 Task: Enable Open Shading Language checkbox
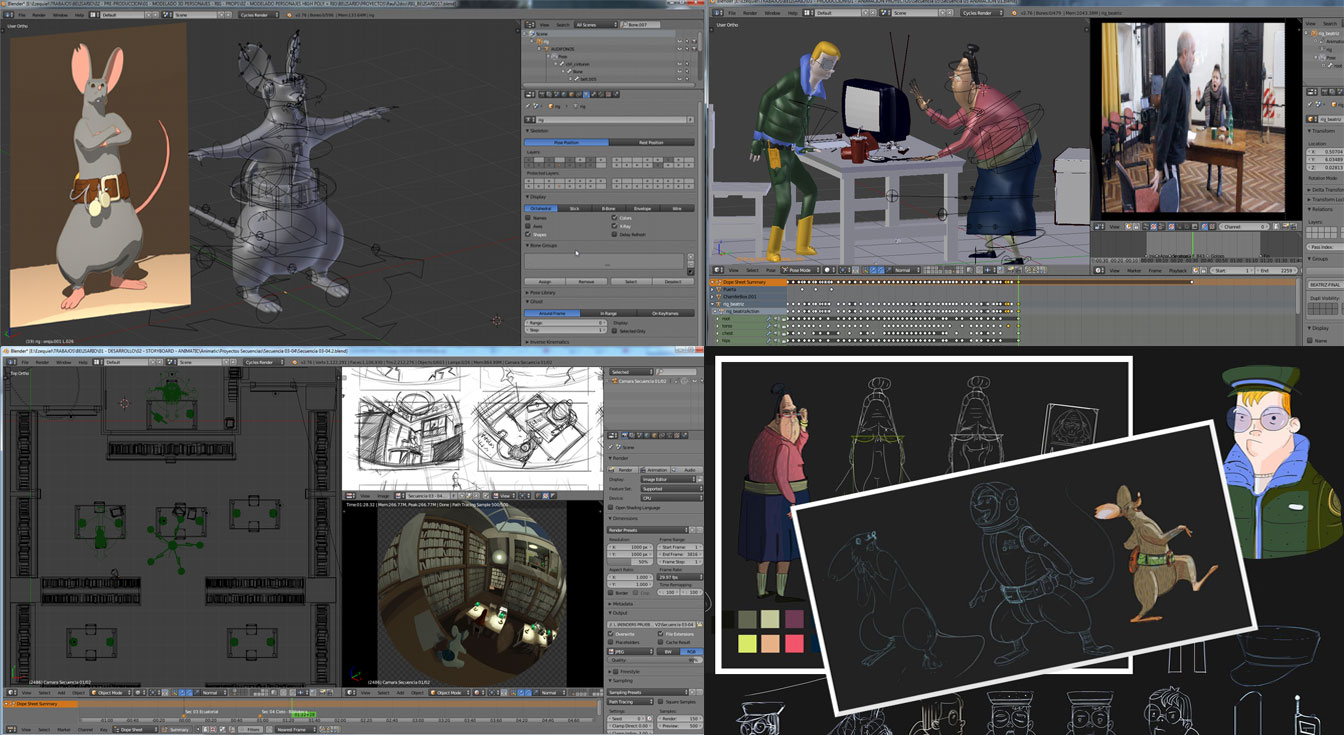611,508
